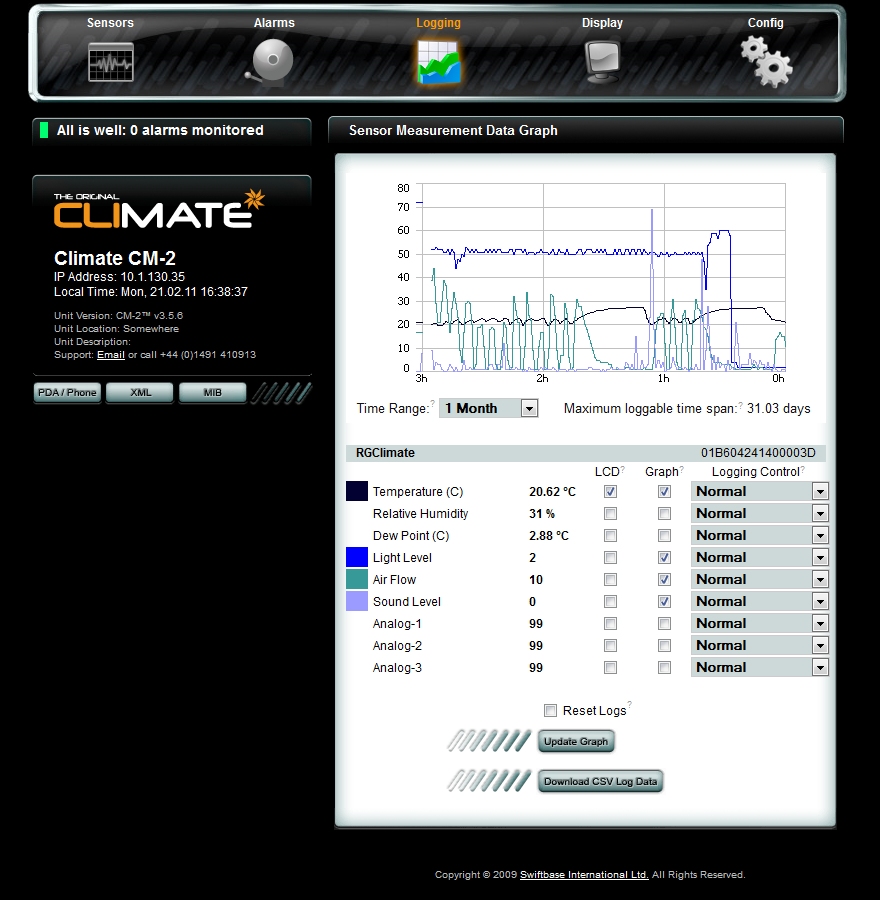Click Download CSV Log Data button

600,781
